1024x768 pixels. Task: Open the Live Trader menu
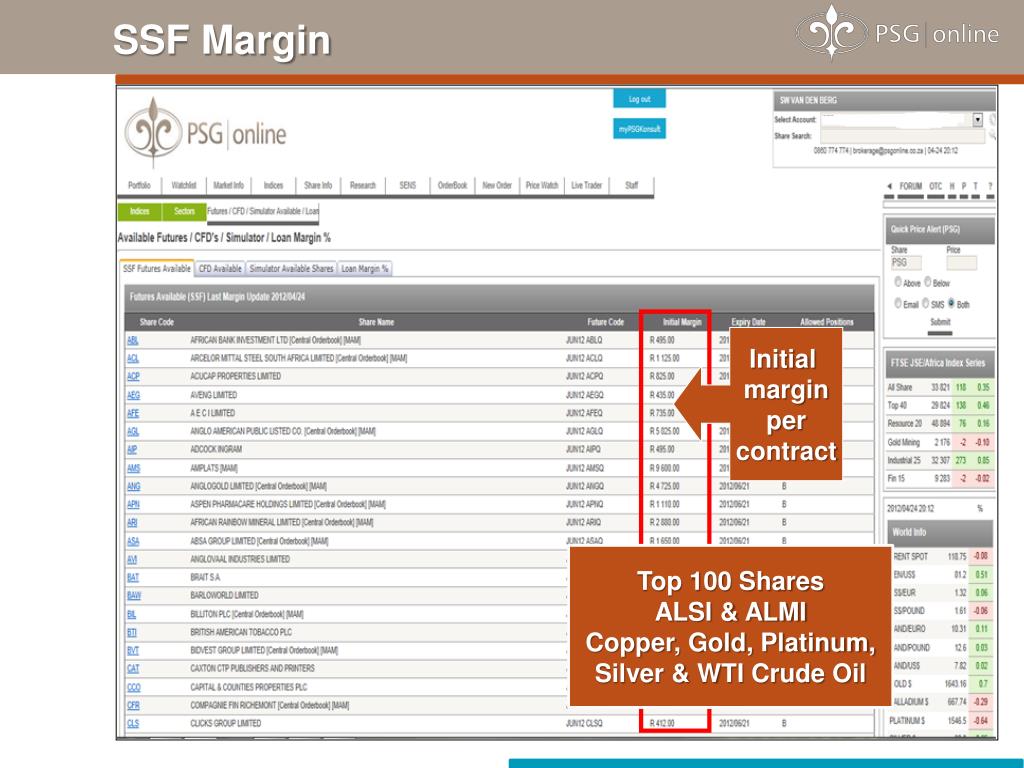tap(586, 185)
